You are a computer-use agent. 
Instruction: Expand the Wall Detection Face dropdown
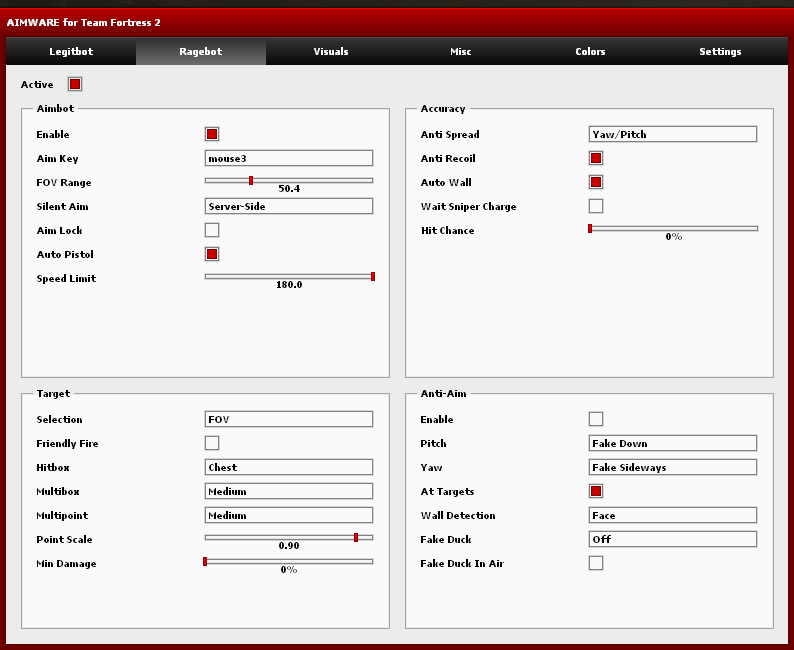(x=673, y=515)
